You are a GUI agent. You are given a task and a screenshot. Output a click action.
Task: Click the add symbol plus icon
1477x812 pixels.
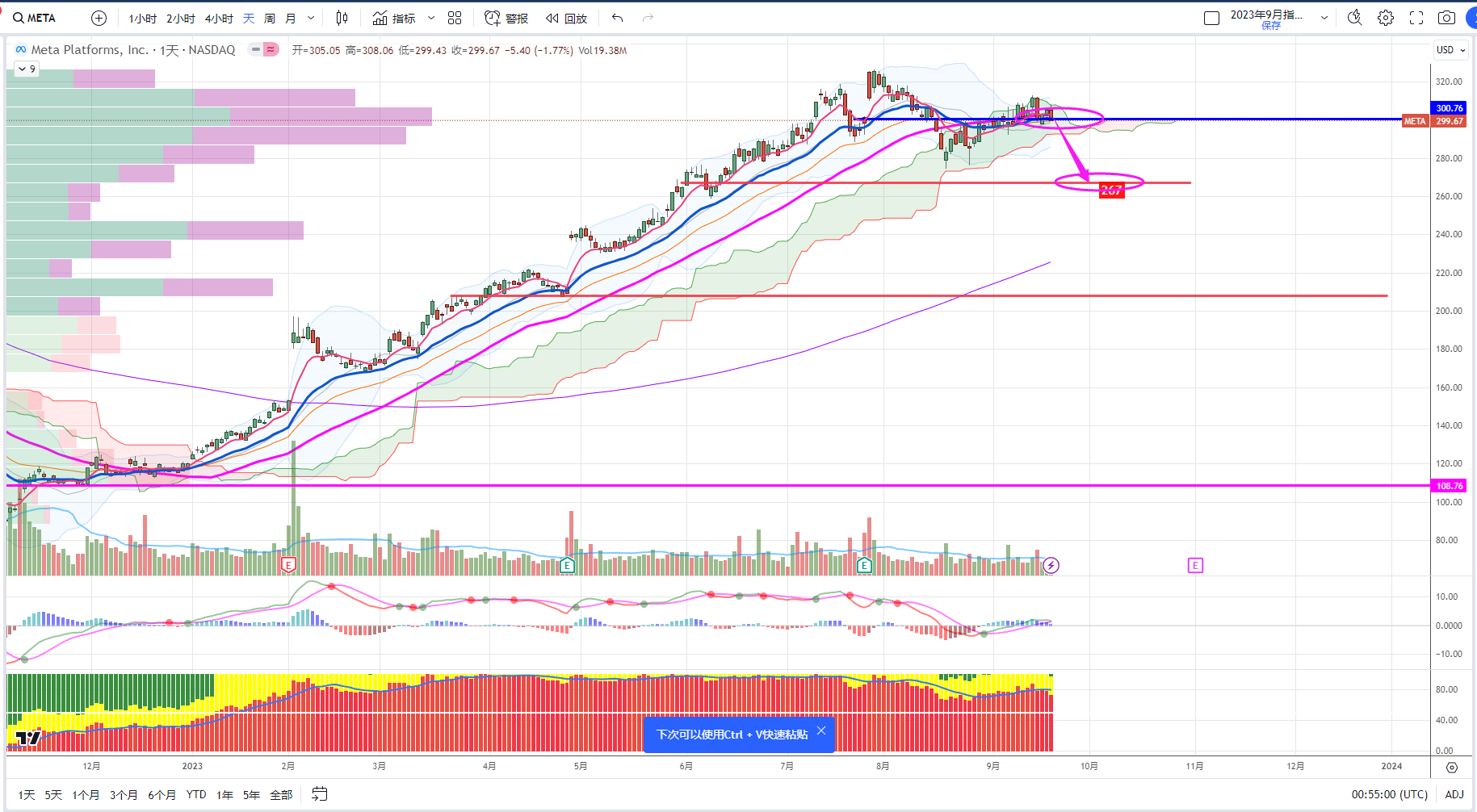click(x=99, y=18)
